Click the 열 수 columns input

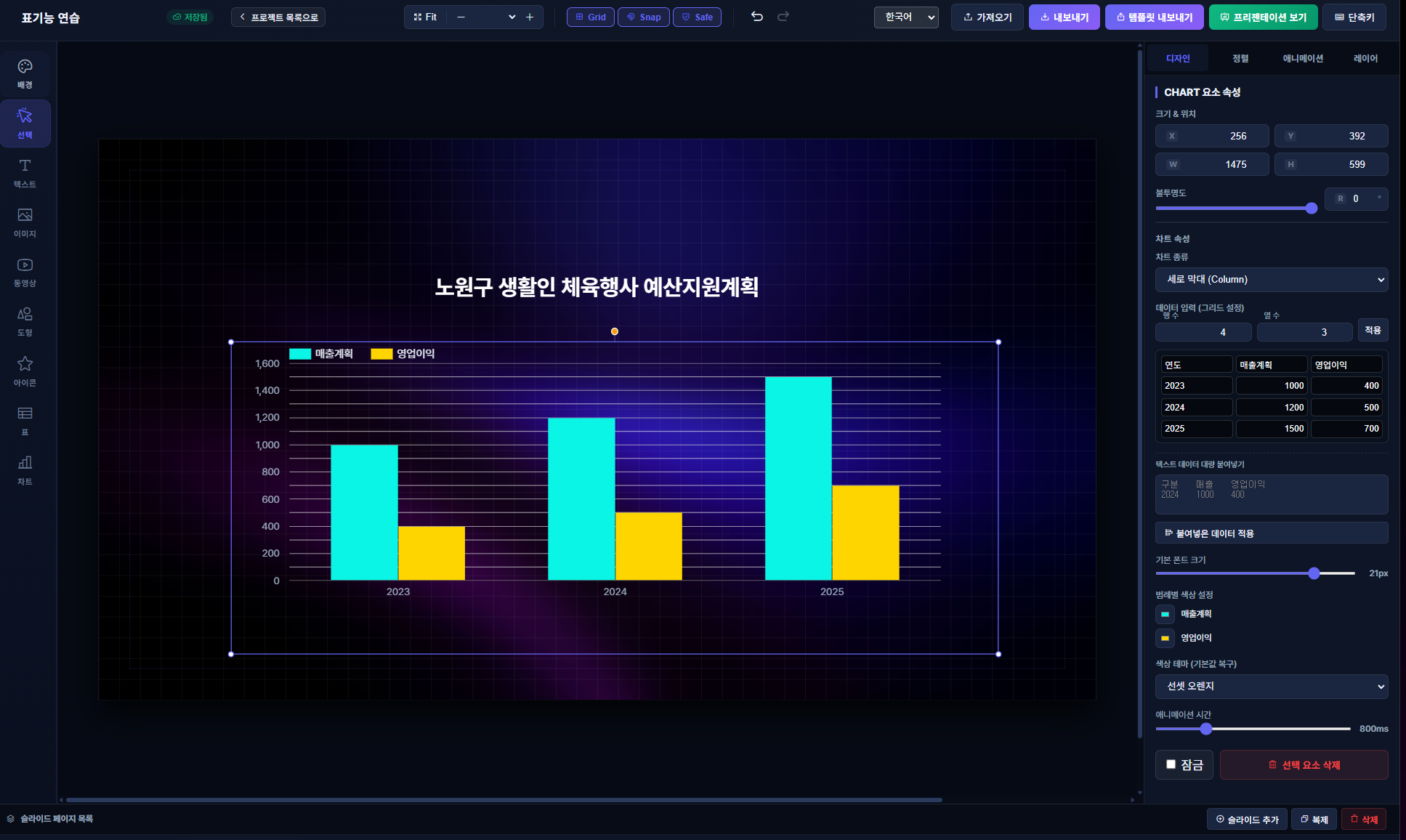(x=1304, y=332)
